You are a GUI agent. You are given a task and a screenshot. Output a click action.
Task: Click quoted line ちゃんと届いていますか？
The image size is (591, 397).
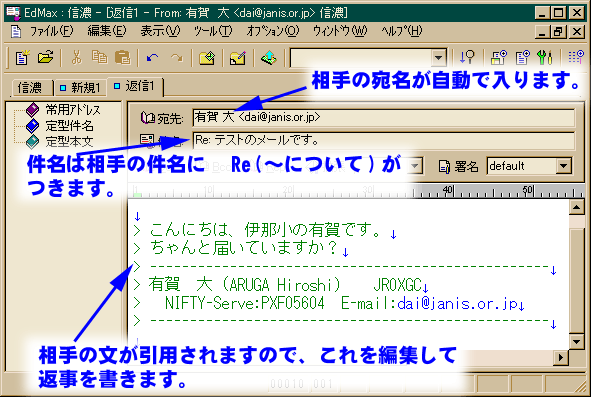pos(243,248)
